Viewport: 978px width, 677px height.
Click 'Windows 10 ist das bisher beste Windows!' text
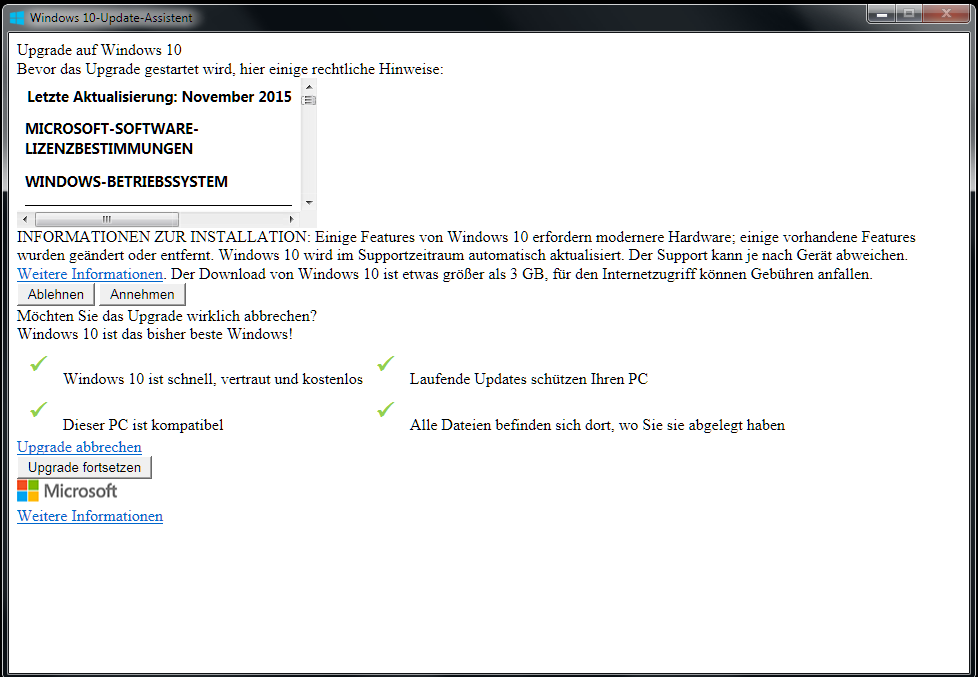[155, 334]
